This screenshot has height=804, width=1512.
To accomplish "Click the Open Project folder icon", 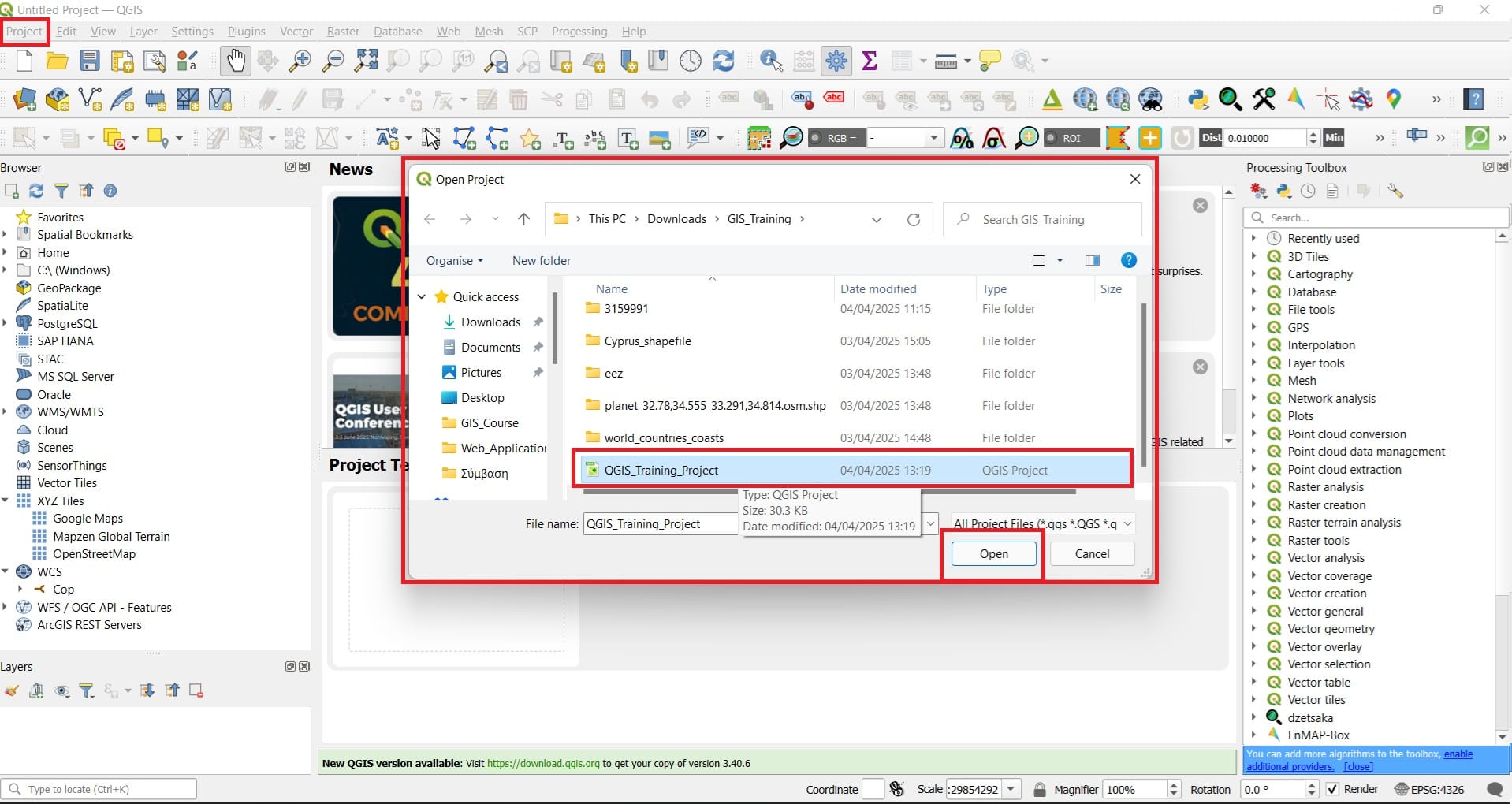I will click(x=57, y=61).
